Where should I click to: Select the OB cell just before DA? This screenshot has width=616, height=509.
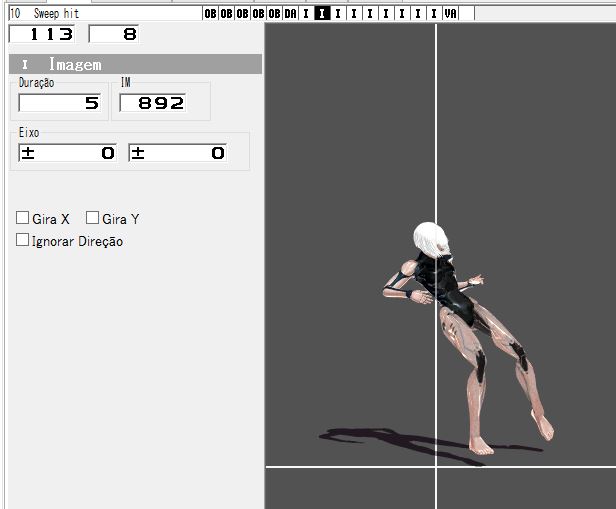pos(274,14)
